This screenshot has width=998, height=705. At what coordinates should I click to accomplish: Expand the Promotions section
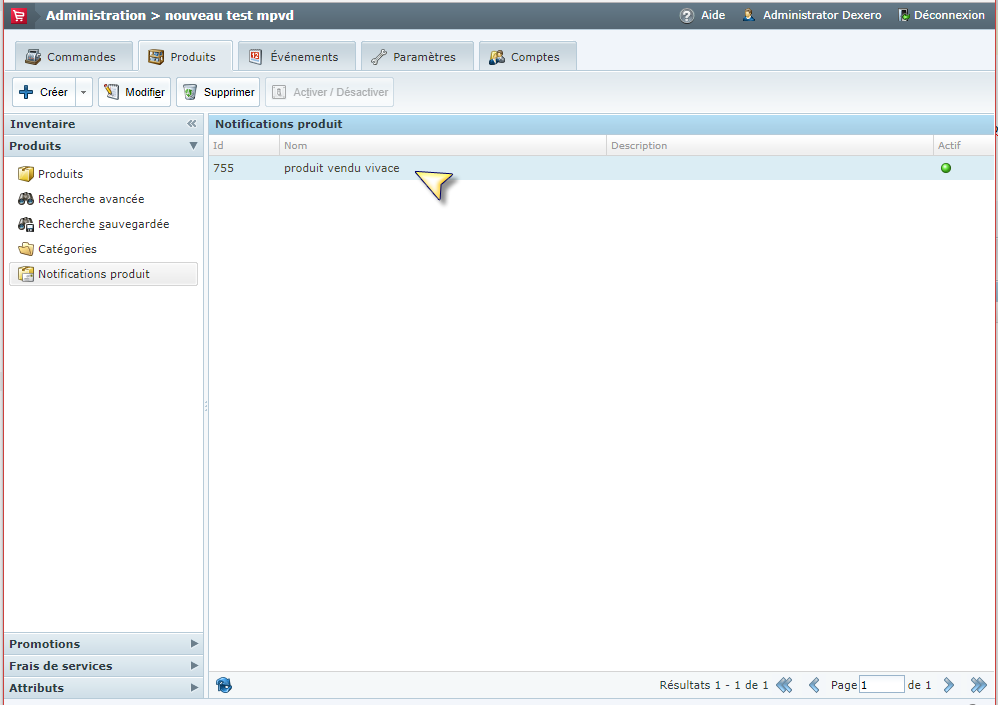pyautogui.click(x=103, y=644)
